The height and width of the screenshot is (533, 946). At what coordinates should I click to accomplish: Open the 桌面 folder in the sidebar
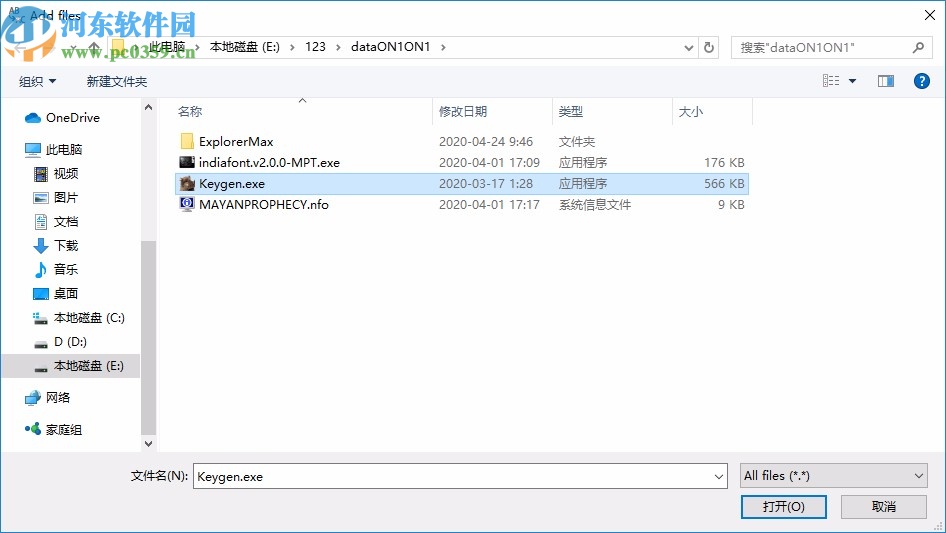(66, 293)
